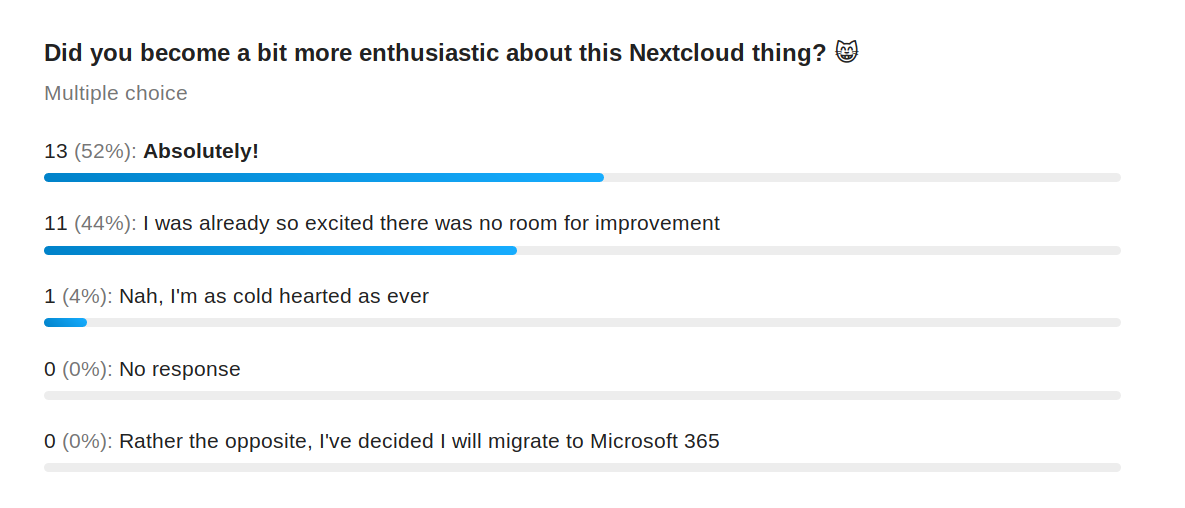Click the empty bar under the Microsoft 365 option

point(582,468)
